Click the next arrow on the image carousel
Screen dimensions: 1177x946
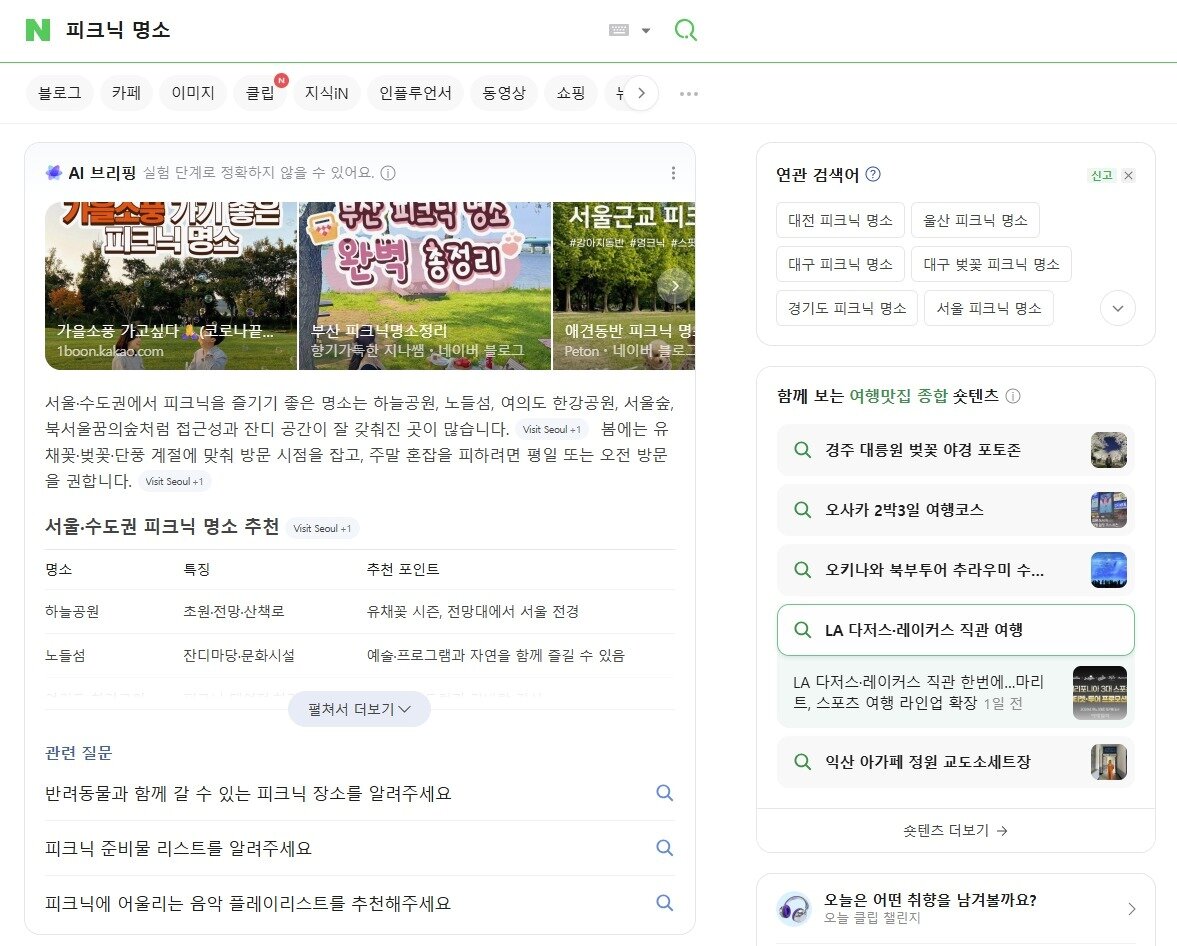coord(675,286)
